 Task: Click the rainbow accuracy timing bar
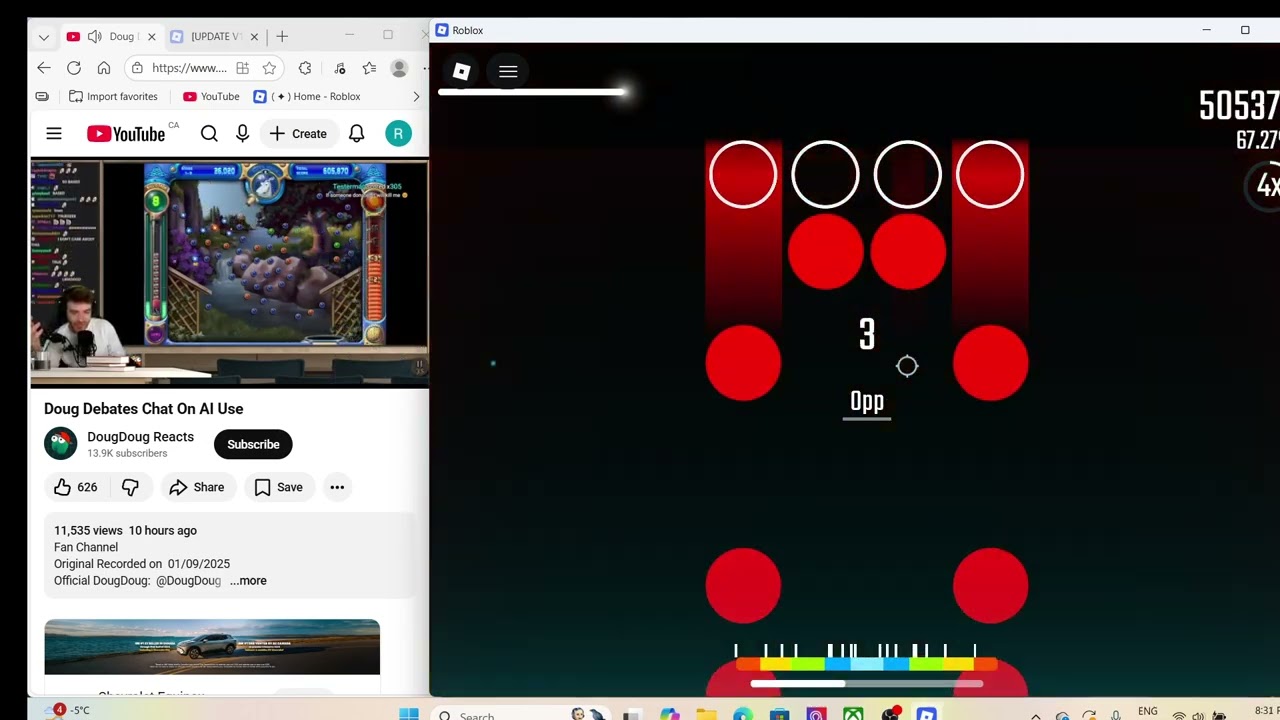click(866, 663)
